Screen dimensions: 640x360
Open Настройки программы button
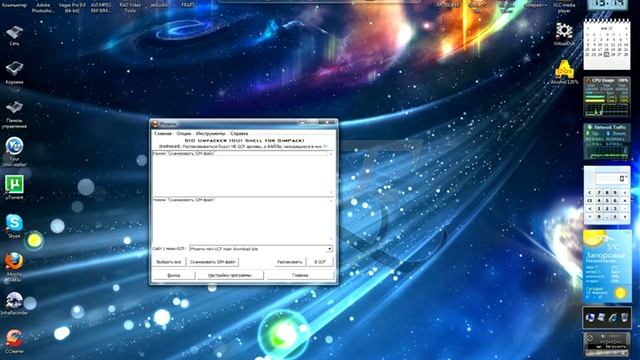pos(230,276)
